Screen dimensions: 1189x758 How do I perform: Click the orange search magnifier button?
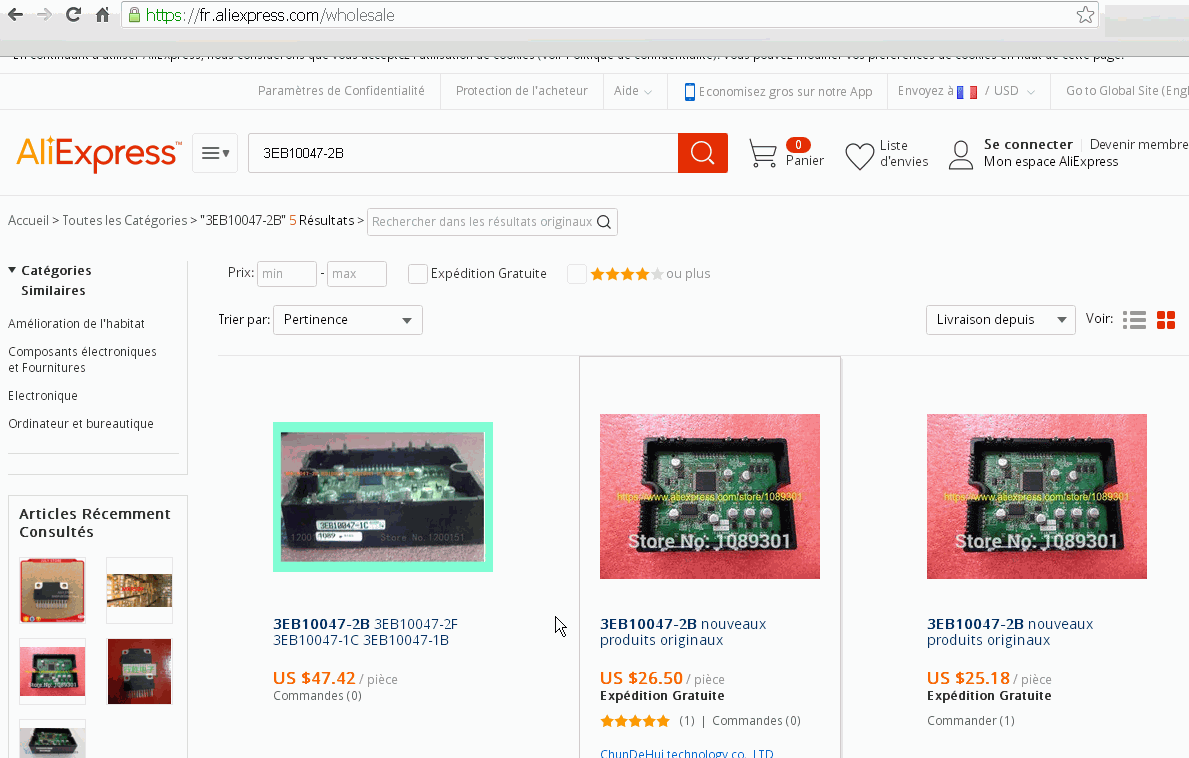click(702, 153)
